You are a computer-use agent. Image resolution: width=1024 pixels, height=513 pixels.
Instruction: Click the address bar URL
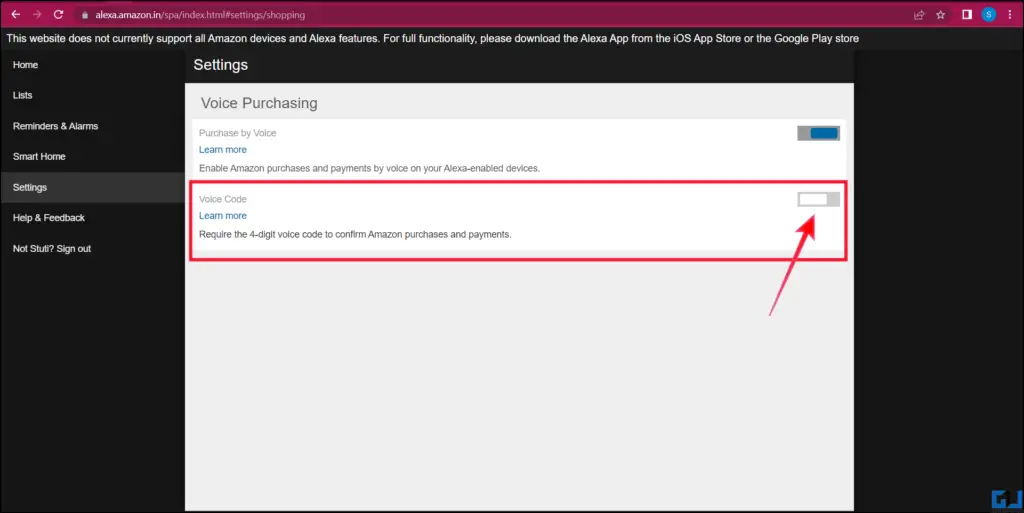tap(200, 14)
